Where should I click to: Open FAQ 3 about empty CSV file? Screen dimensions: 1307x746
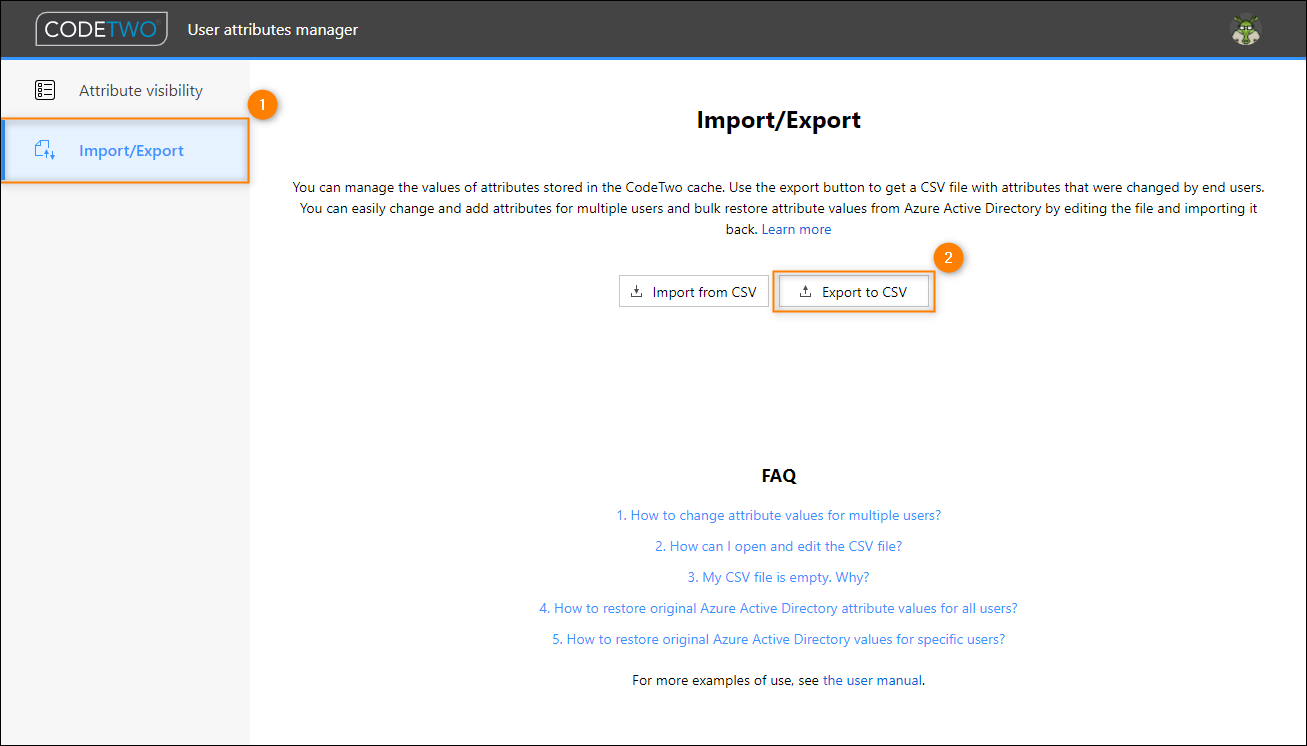(x=779, y=577)
